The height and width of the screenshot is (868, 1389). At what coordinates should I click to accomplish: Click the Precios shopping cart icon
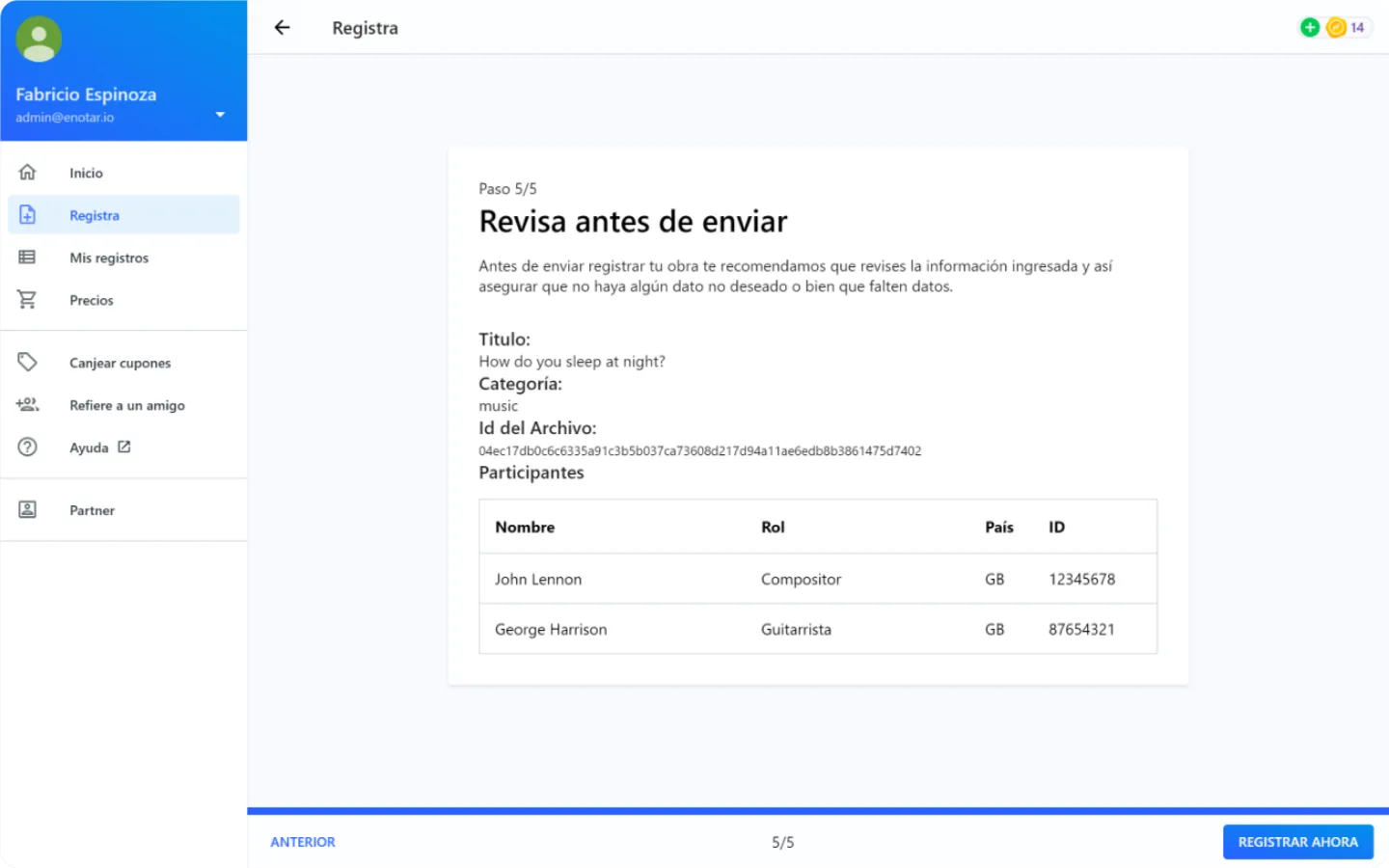28,299
